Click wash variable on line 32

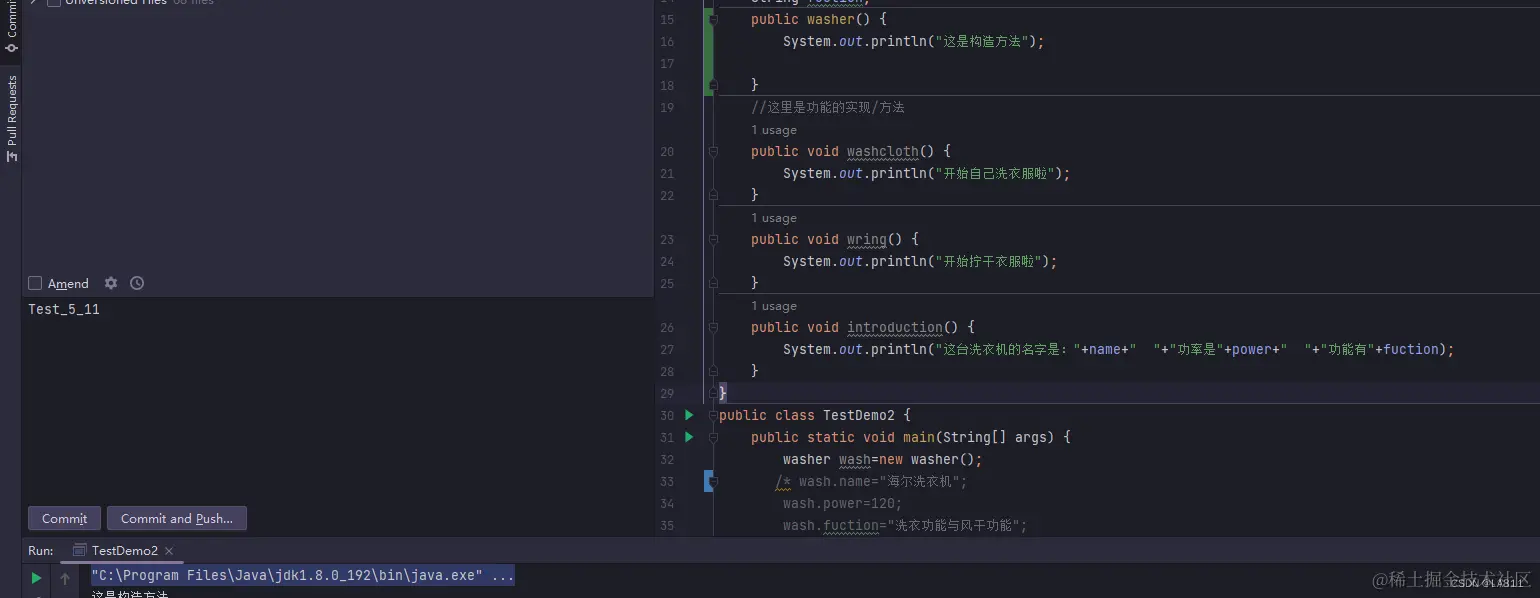click(x=854, y=460)
